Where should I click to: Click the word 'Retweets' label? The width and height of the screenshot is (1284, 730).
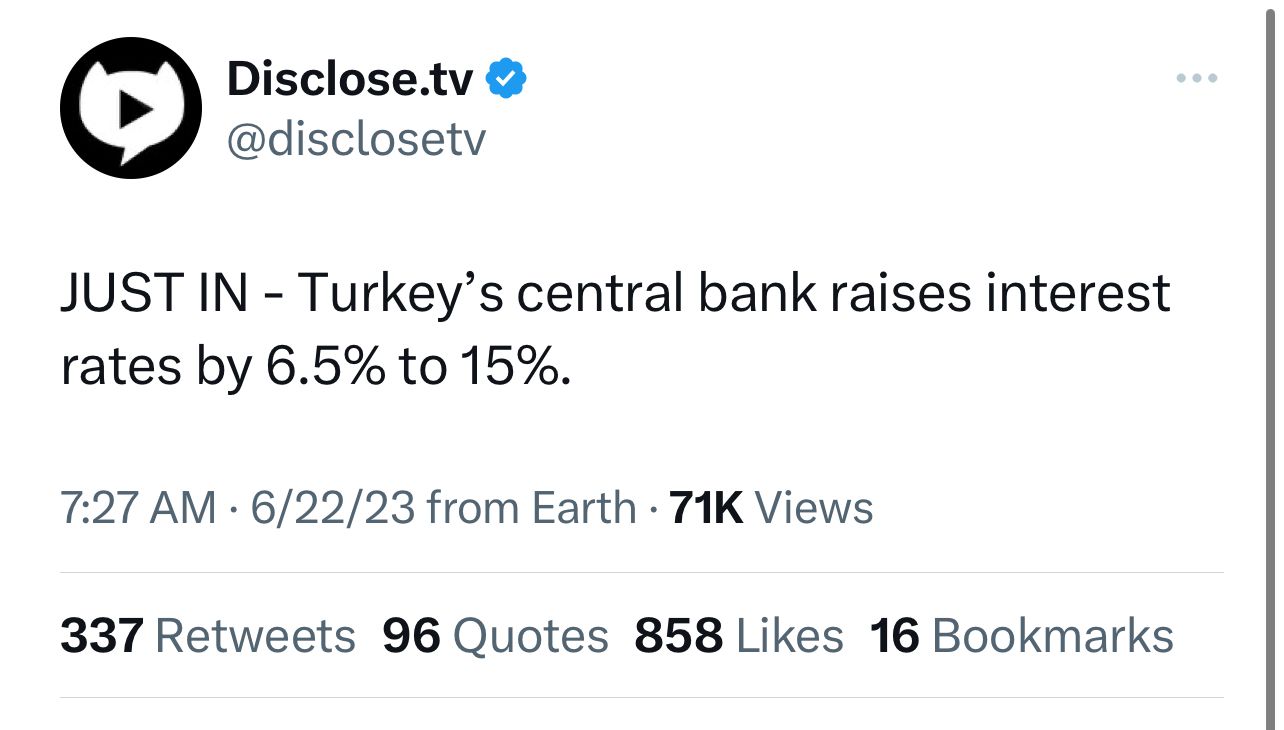tap(256, 636)
